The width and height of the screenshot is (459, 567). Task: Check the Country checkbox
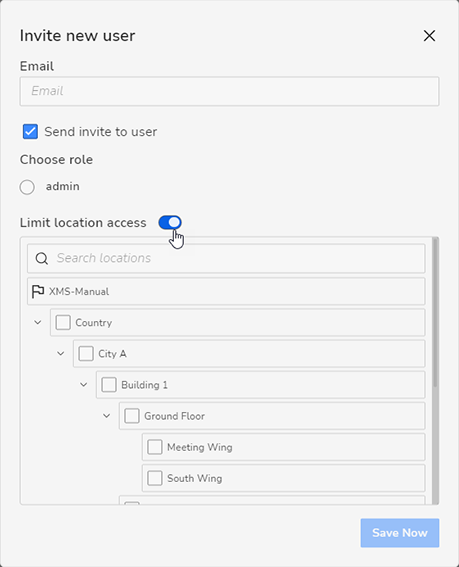63,322
